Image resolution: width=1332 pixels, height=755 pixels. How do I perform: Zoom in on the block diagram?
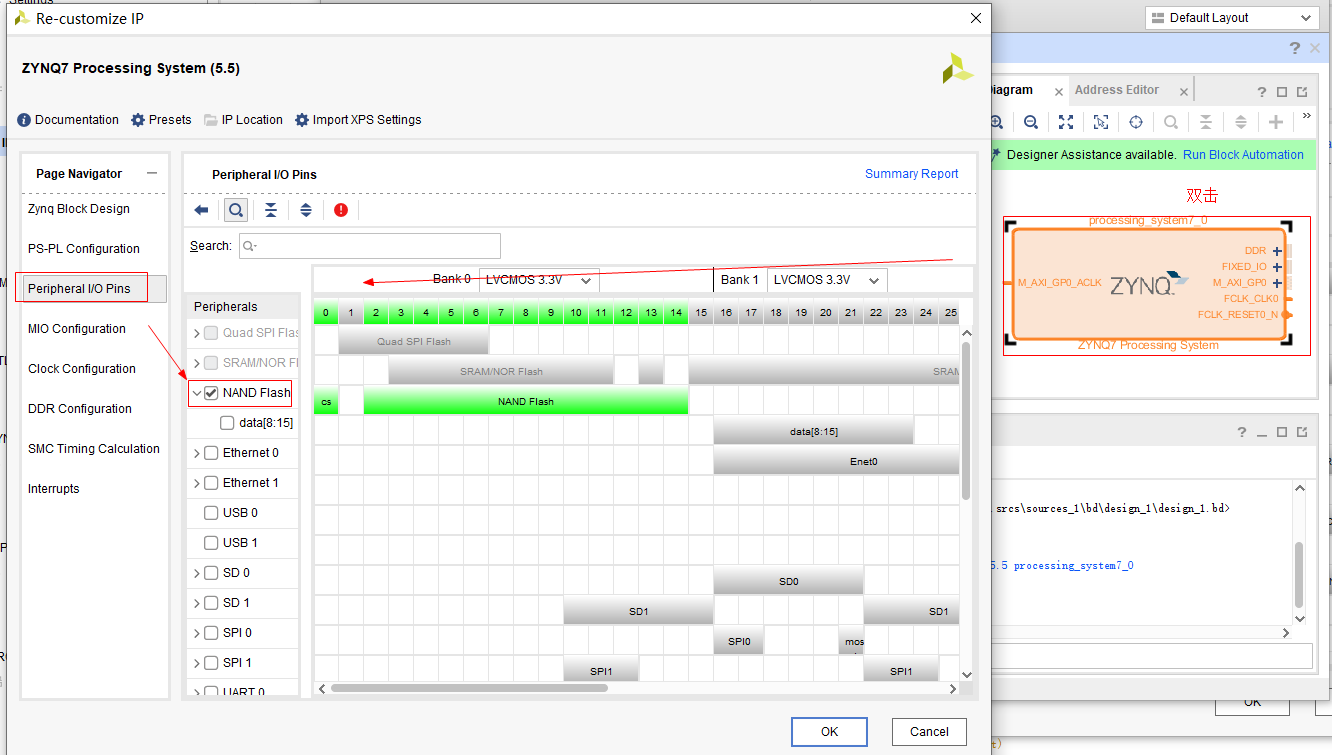click(x=996, y=122)
